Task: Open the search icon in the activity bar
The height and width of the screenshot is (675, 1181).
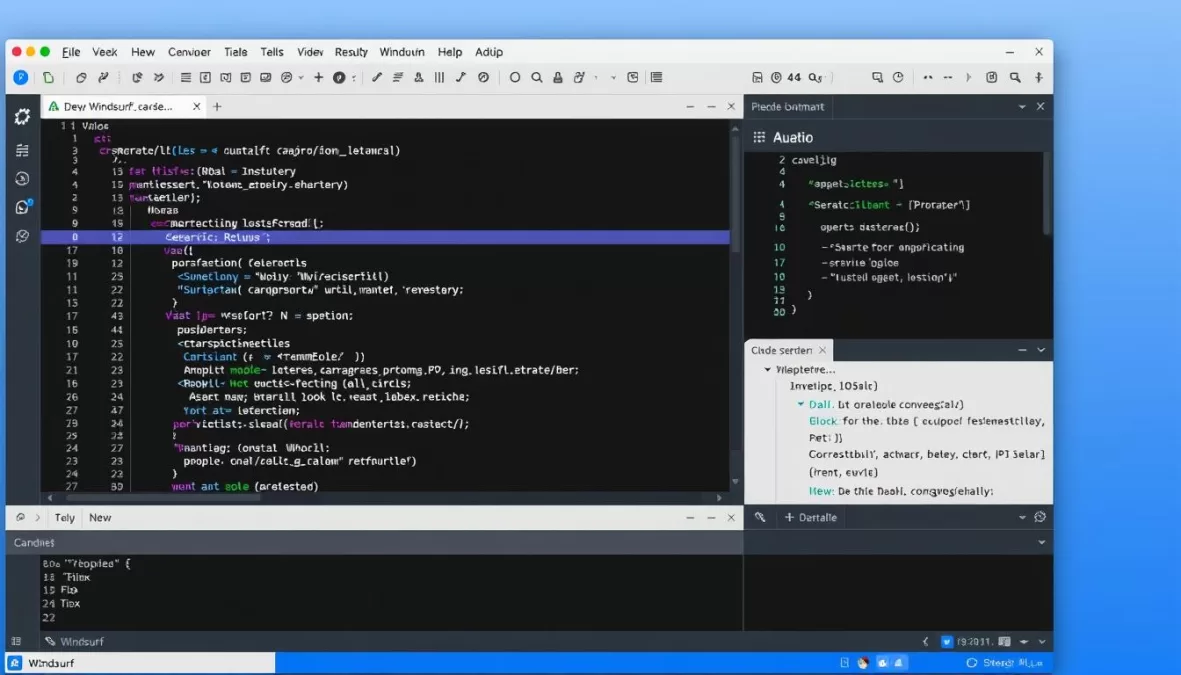Action: 22,179
